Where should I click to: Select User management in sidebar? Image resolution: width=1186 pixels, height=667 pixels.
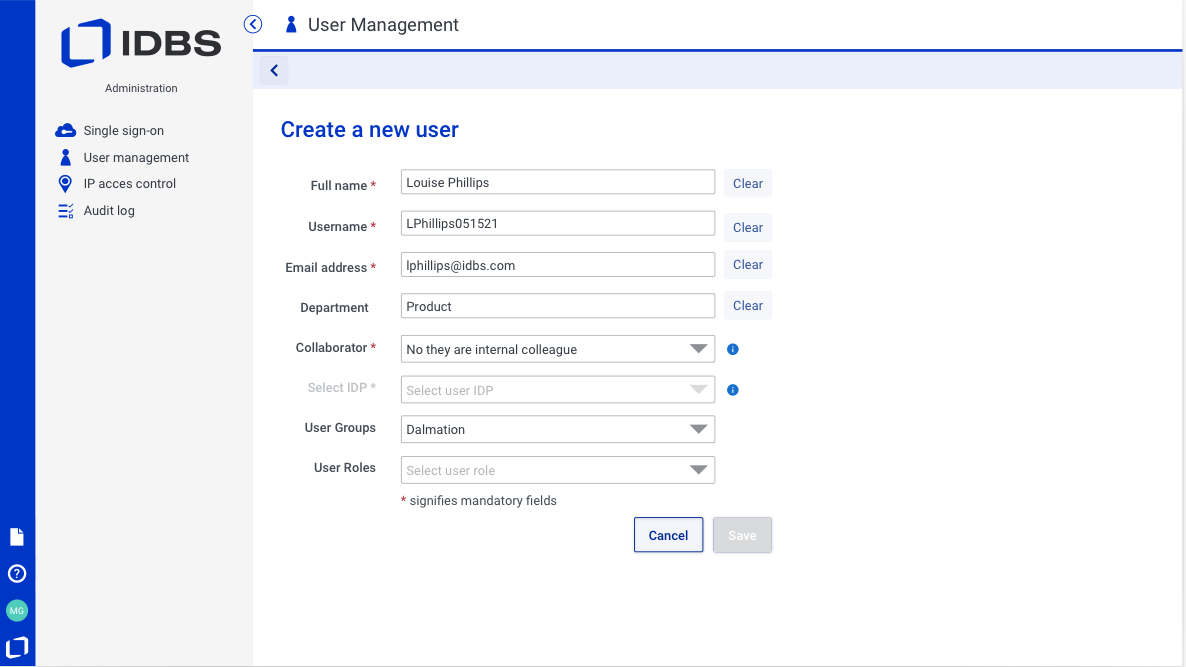pos(135,158)
